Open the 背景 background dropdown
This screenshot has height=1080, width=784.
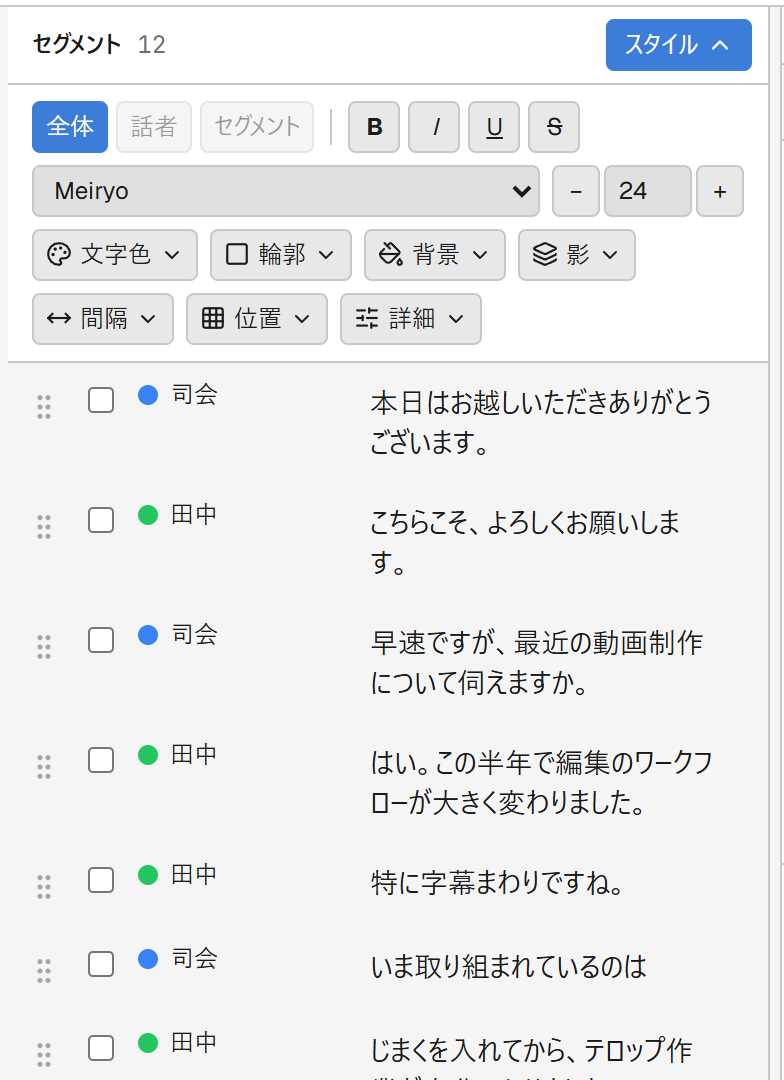point(435,255)
